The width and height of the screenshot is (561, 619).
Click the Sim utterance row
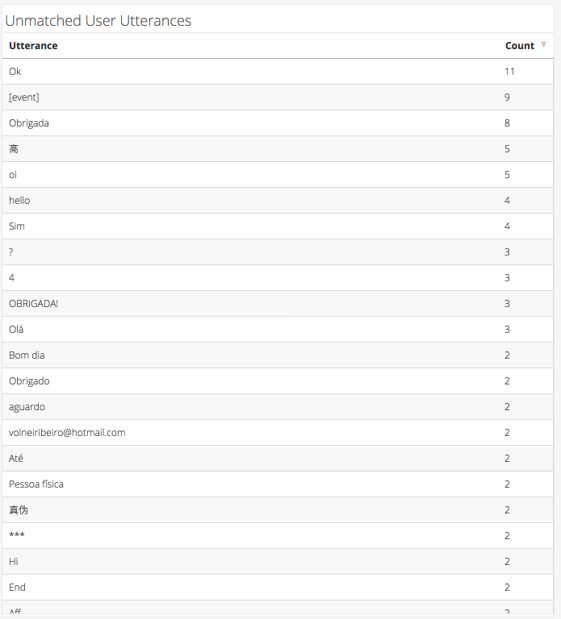pos(278,226)
